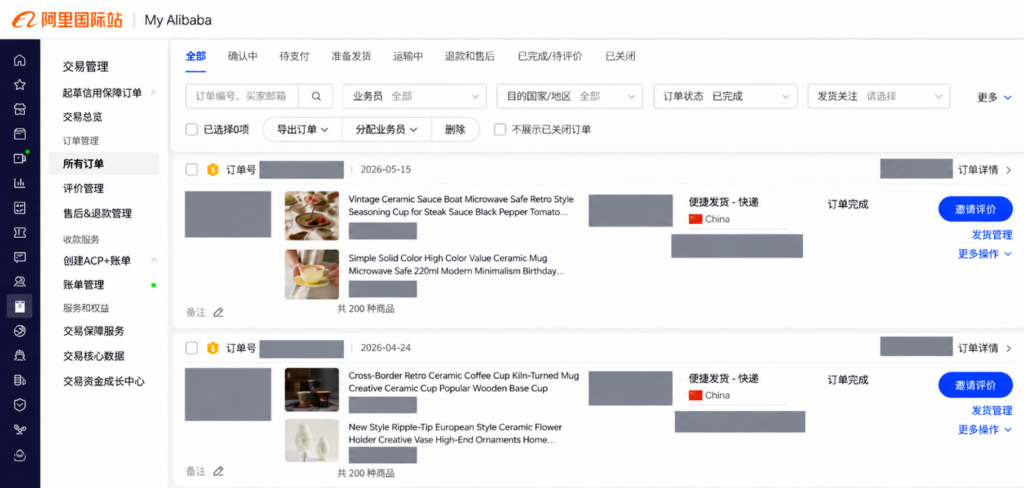Viewport: 1024px width, 488px height.
Task: Click the star favorites icon in sidebar
Action: click(x=20, y=85)
